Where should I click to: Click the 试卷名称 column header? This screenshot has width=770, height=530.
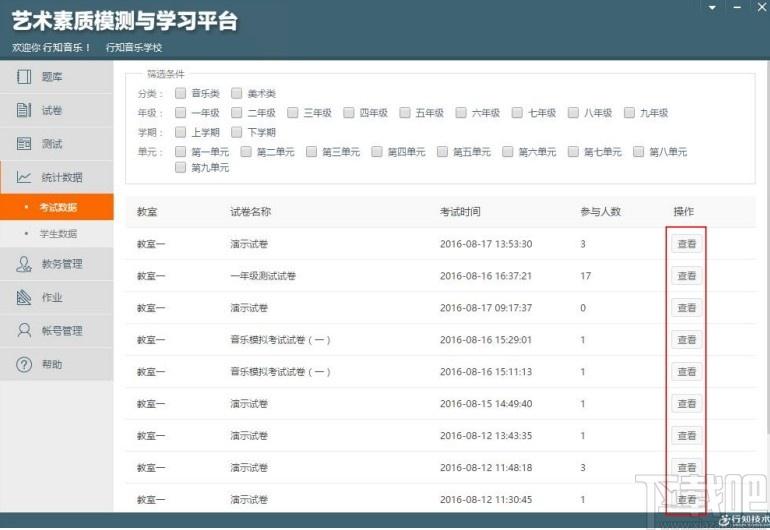pyautogui.click(x=250, y=212)
